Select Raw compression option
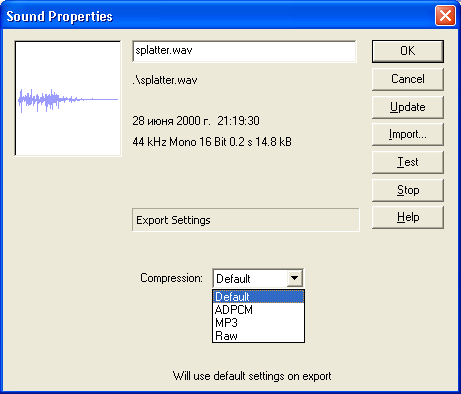 tap(259, 336)
